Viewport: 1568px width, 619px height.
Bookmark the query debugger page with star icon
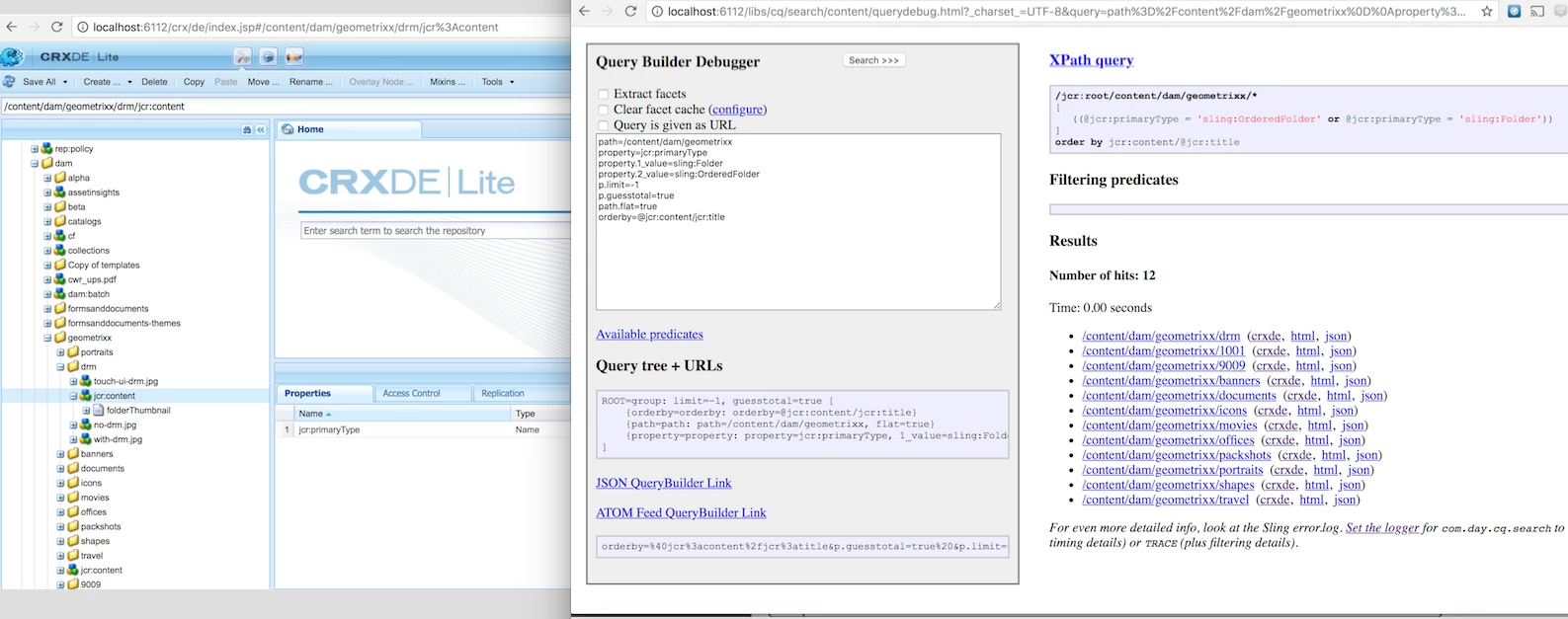[x=1487, y=12]
